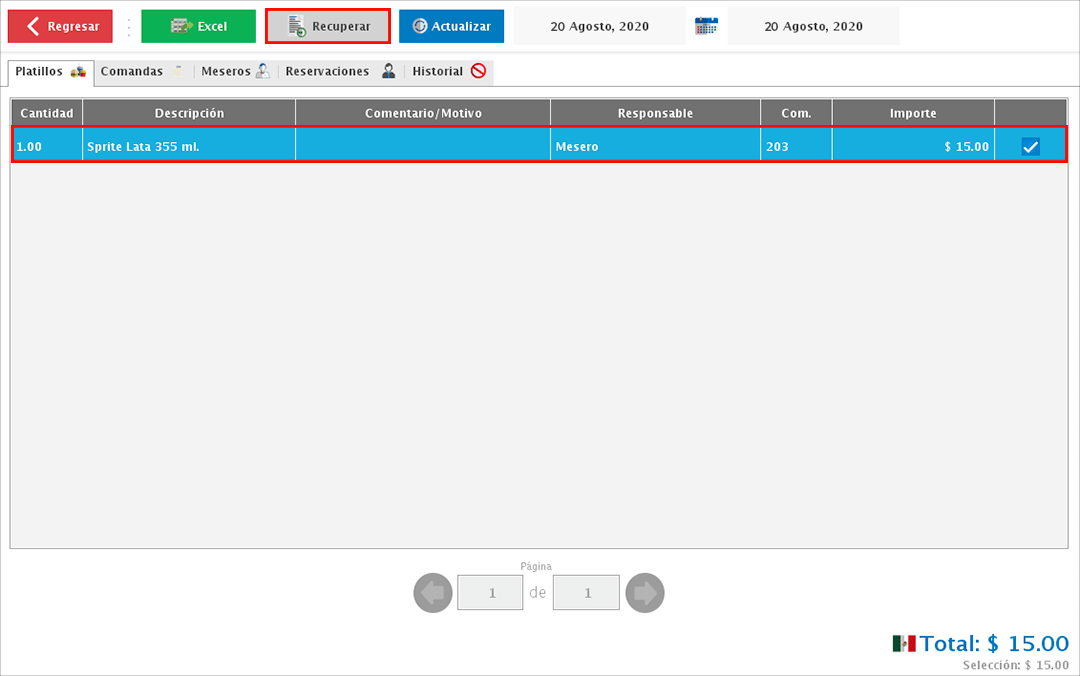
Task: Click the Regresar back button
Action: click(60, 26)
